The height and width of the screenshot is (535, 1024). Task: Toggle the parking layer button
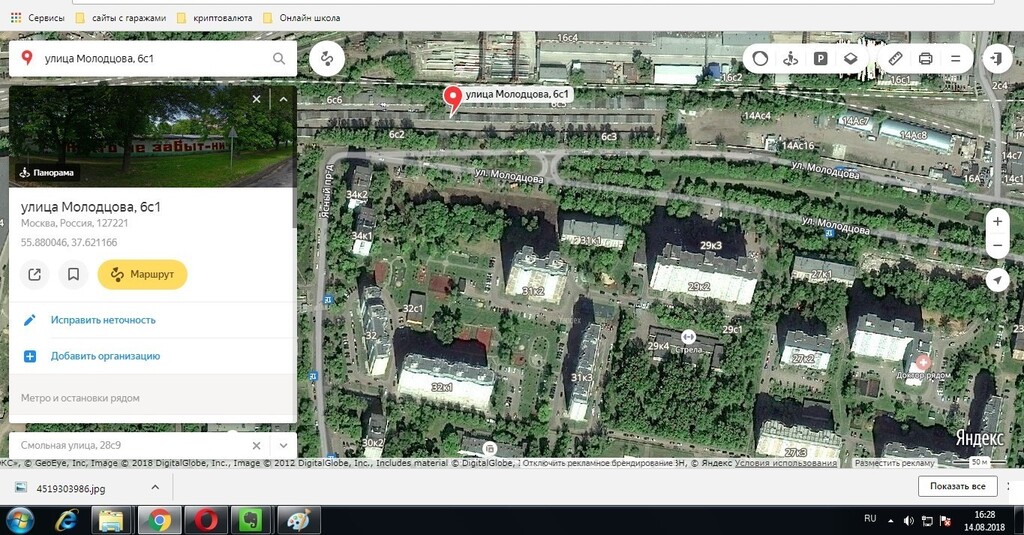point(820,59)
